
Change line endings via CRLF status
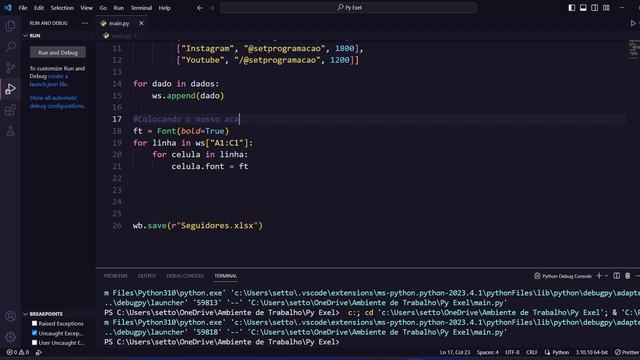(531, 352)
